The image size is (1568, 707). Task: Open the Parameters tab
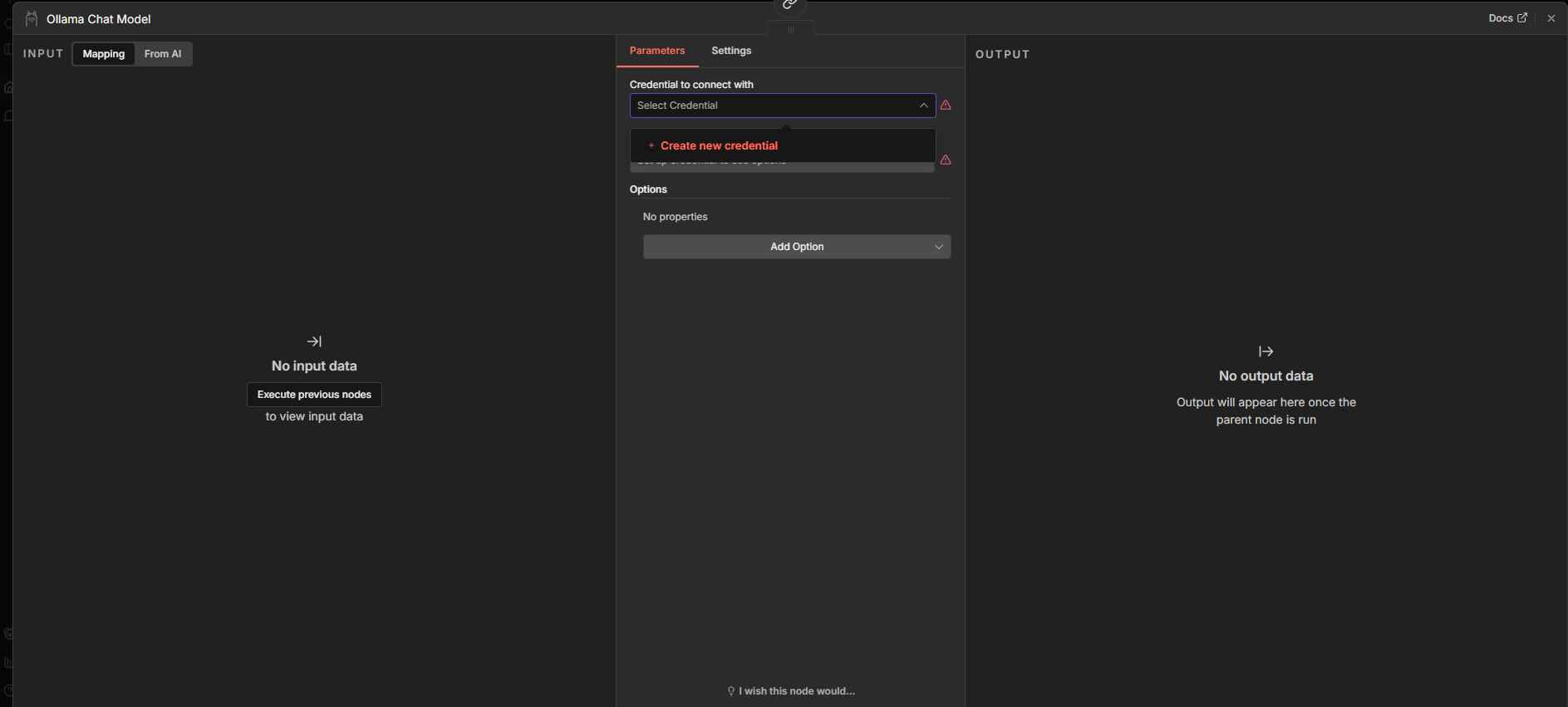[657, 51]
